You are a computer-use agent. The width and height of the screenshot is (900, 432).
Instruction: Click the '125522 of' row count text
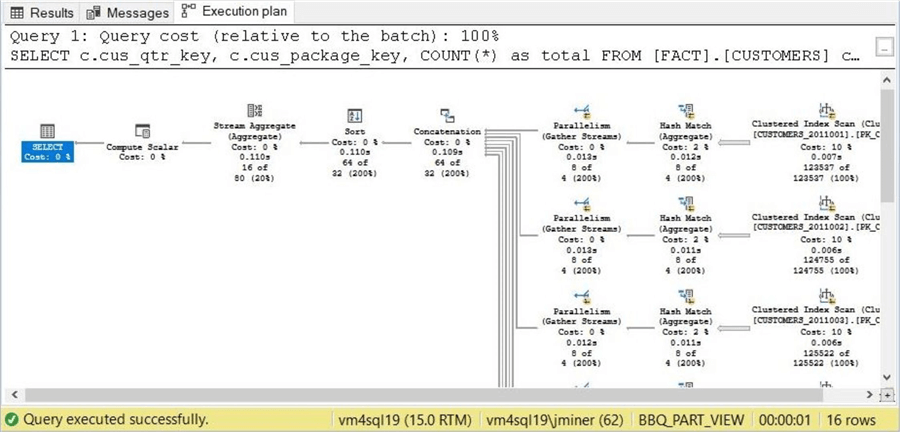tap(827, 353)
